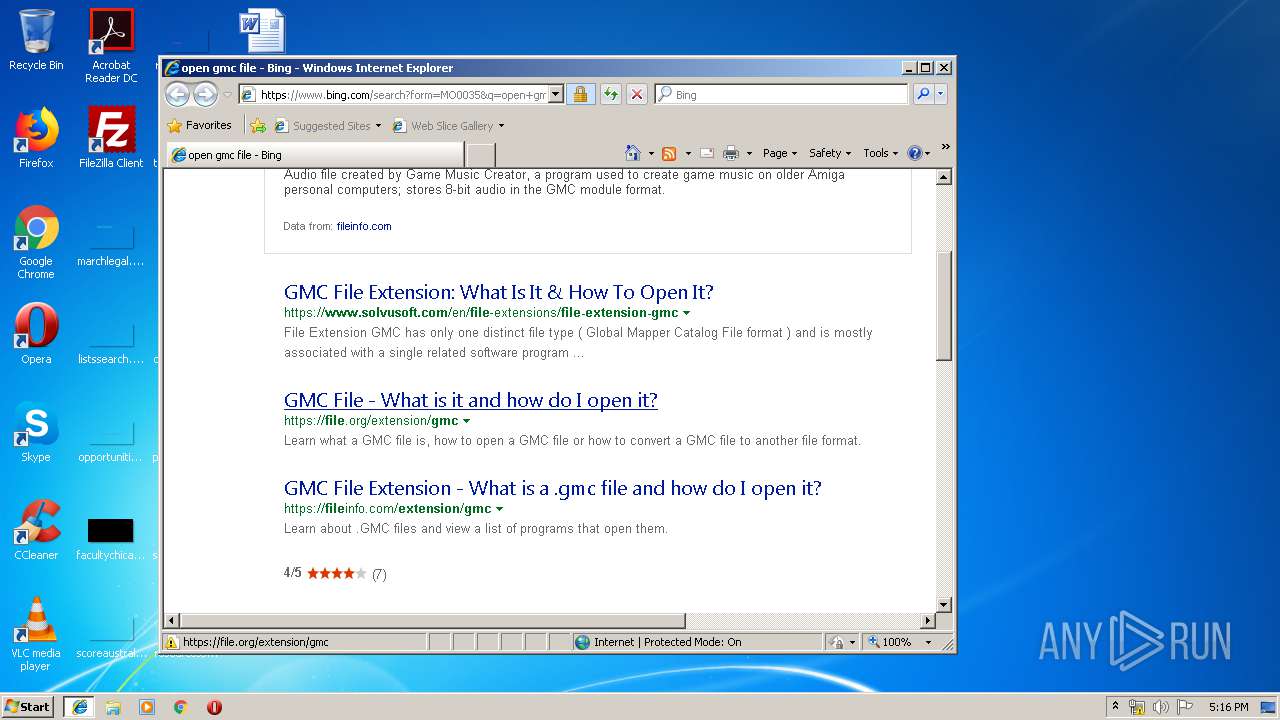This screenshot has width=1280, height=720.
Task: Open 'GMC File - What is it' result
Action: [471, 400]
